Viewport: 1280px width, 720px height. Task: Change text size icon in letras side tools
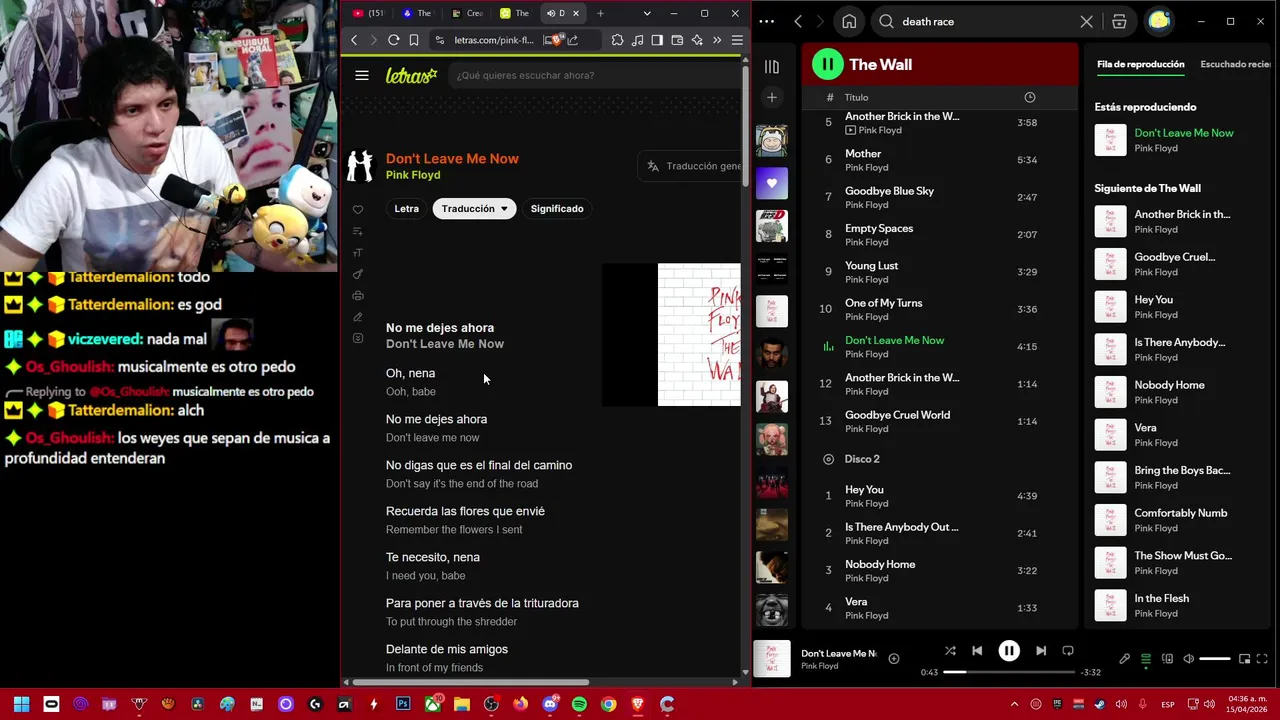pos(358,253)
